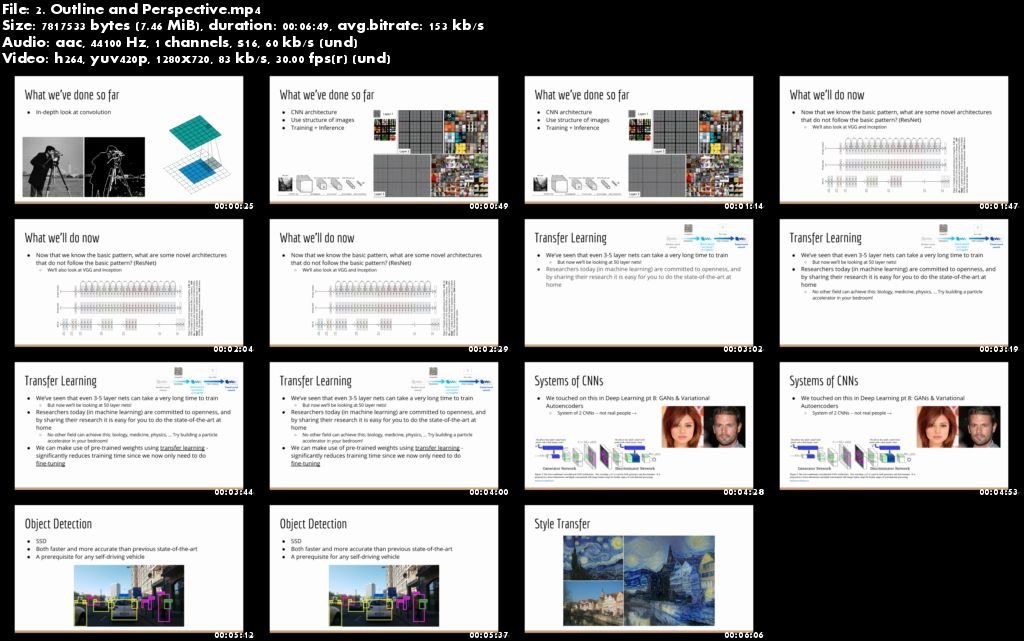Open the first 'Transfer Learning' thumbnail
The height and width of the screenshot is (641, 1024).
pos(640,283)
